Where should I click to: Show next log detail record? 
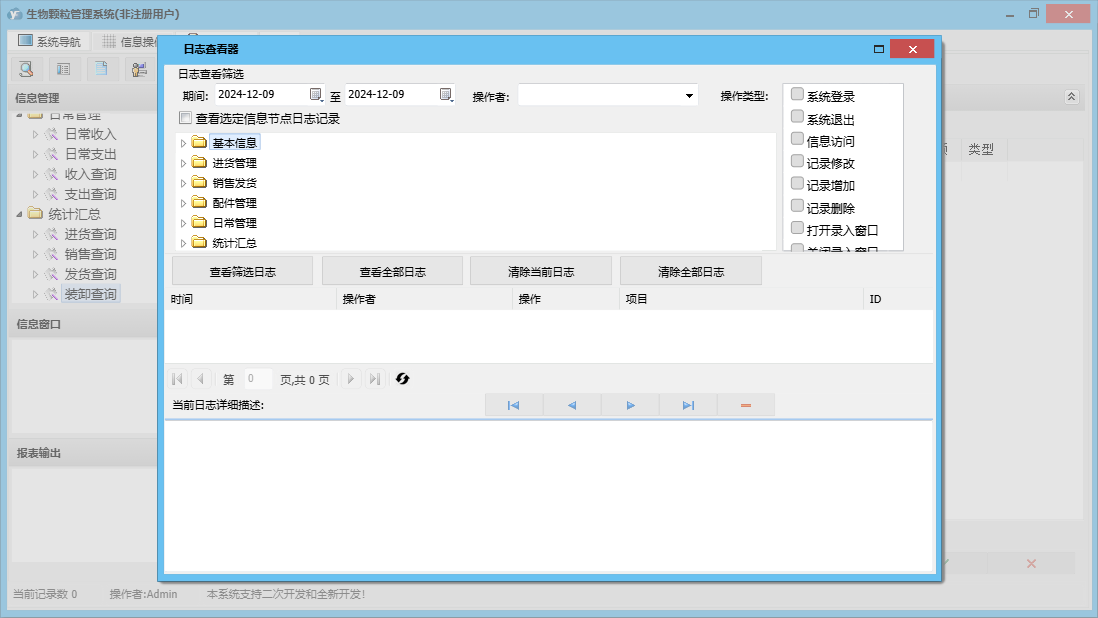point(630,405)
